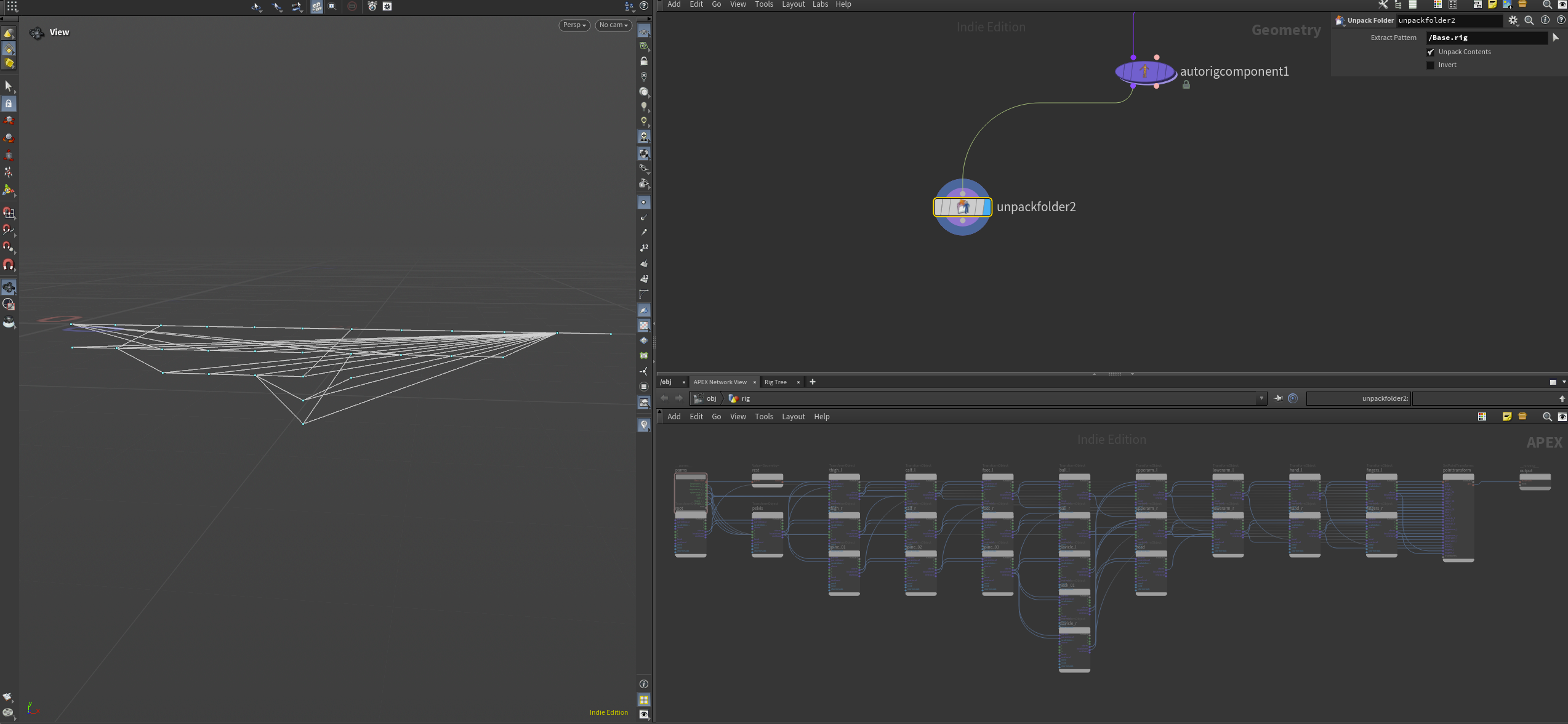This screenshot has width=1568, height=724.
Task: Open the Labs menu in the network editor
Action: (820, 4)
